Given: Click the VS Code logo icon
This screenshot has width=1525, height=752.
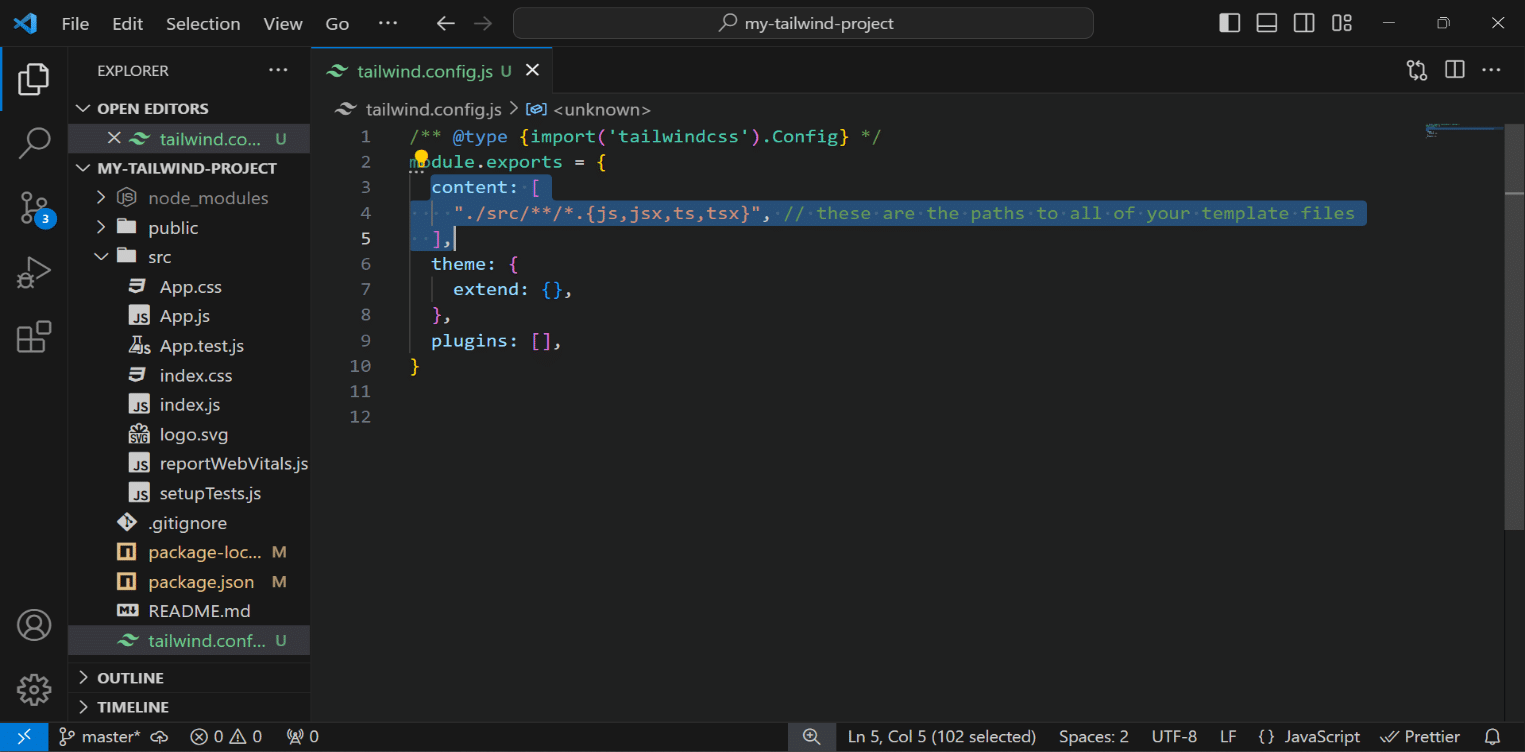Looking at the screenshot, I should click(x=25, y=23).
